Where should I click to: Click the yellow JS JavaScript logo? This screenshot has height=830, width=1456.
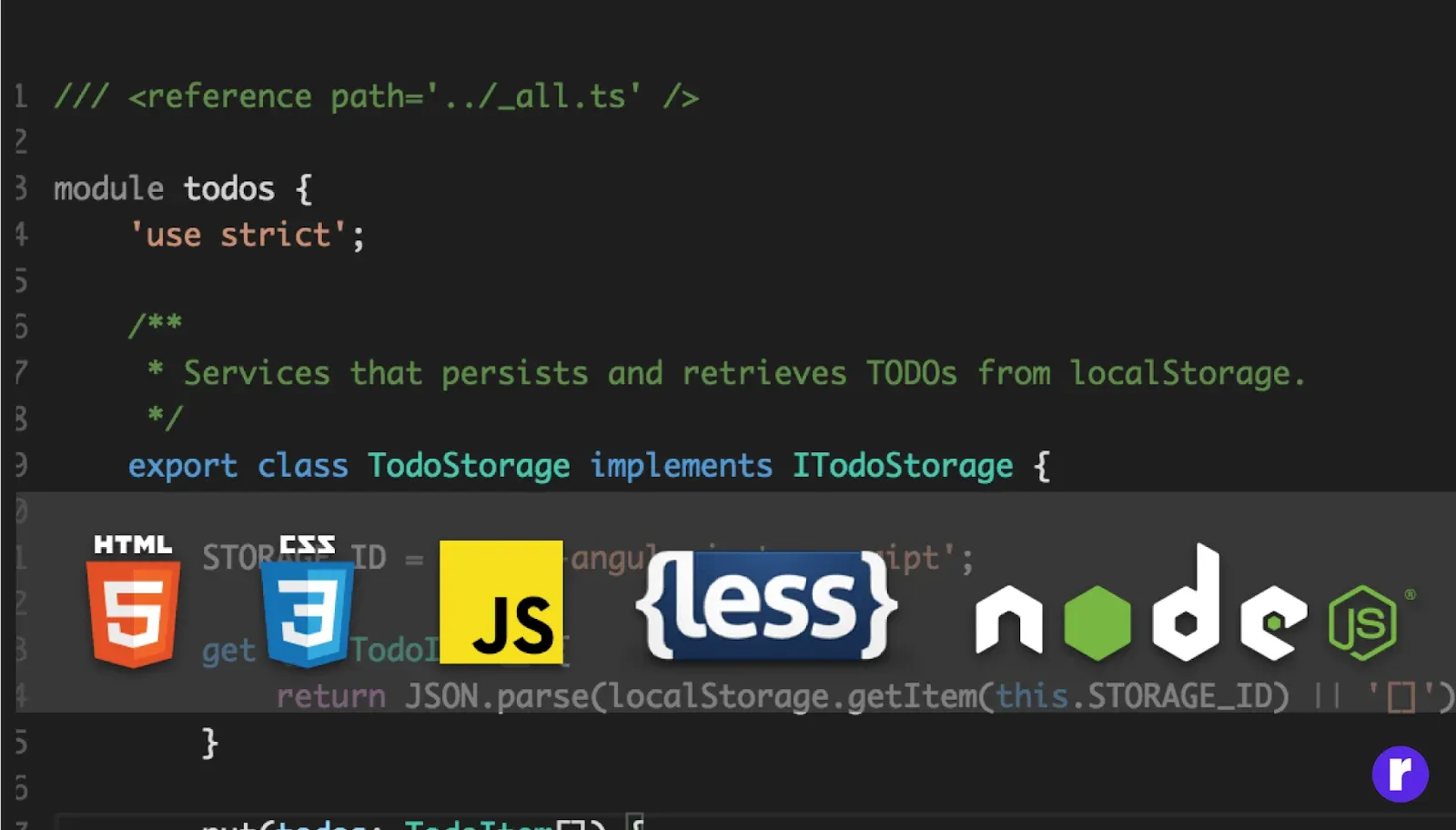[500, 602]
